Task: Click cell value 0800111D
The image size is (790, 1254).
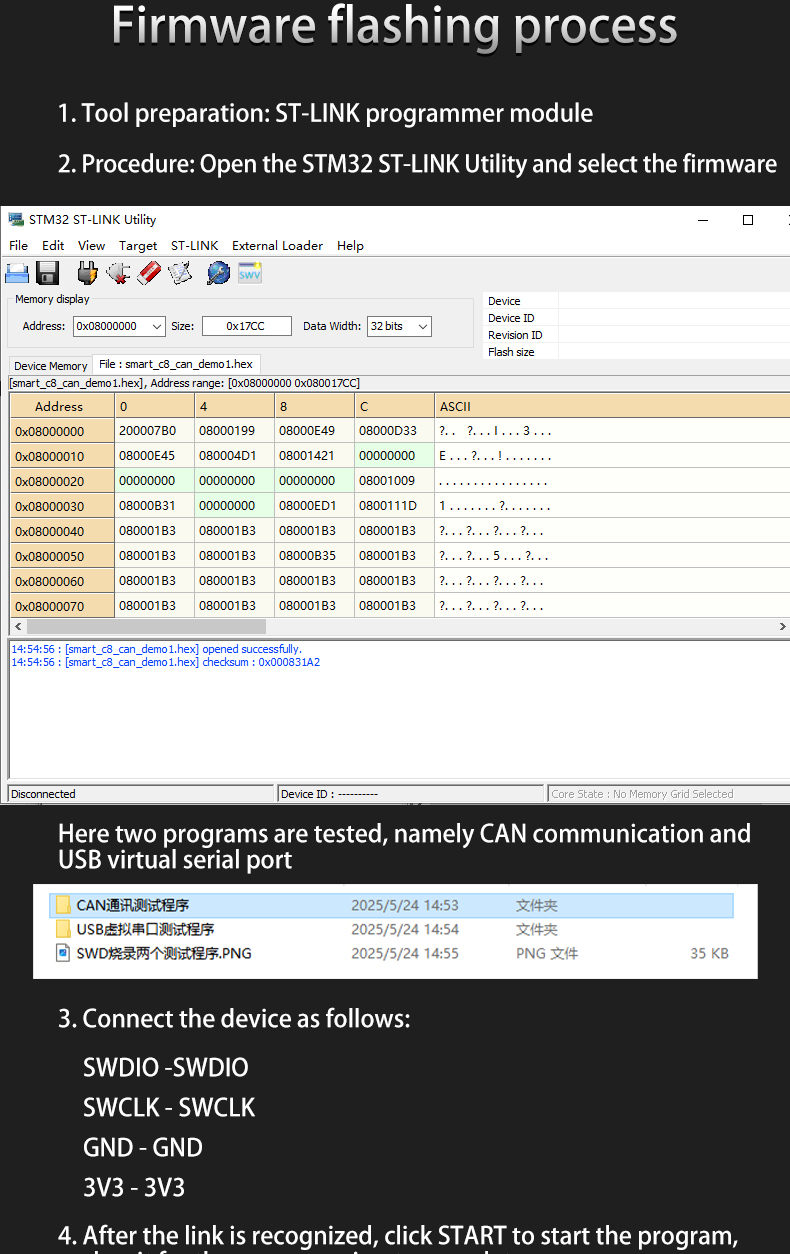Action: coord(394,506)
